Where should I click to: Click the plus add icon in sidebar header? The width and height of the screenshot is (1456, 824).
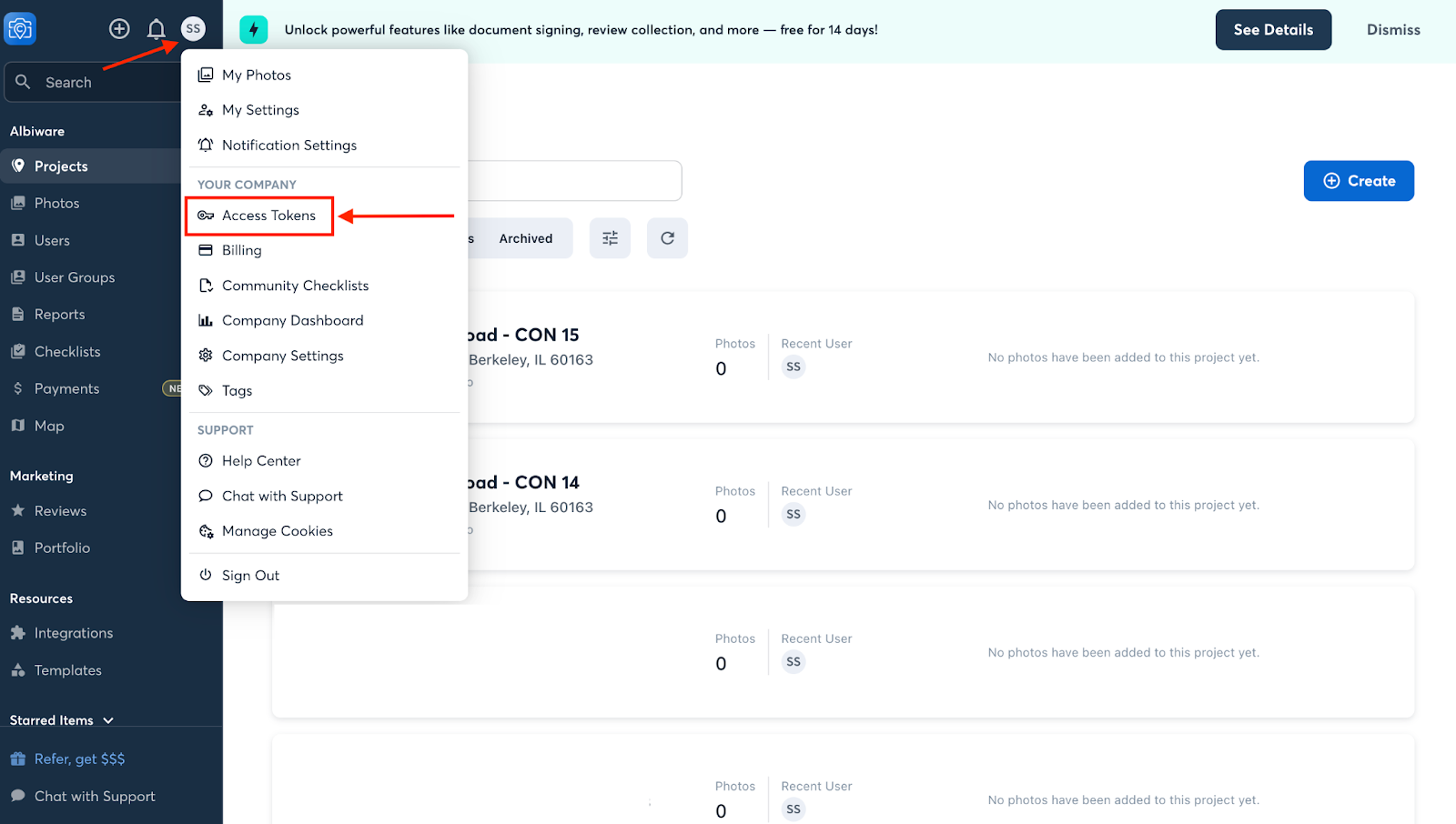[119, 29]
